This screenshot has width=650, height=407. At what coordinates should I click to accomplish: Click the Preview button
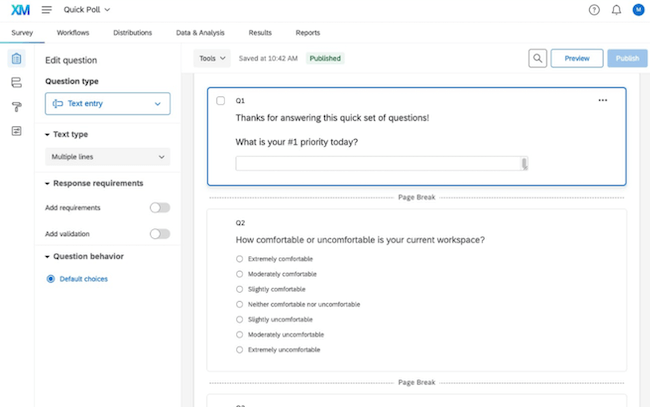point(577,58)
